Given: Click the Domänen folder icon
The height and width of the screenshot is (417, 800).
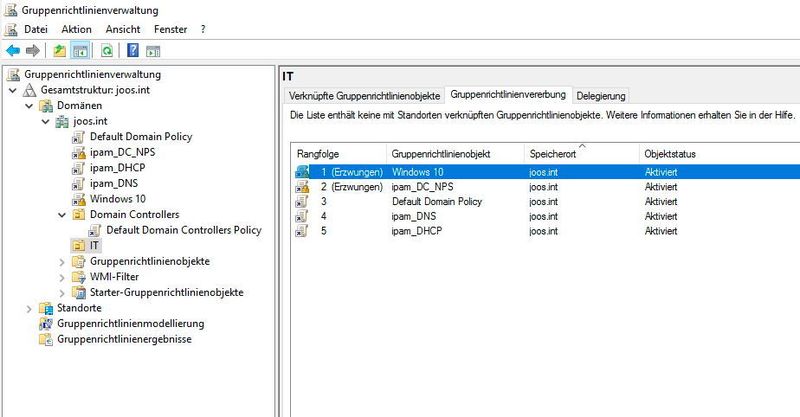Looking at the screenshot, I should [x=46, y=106].
